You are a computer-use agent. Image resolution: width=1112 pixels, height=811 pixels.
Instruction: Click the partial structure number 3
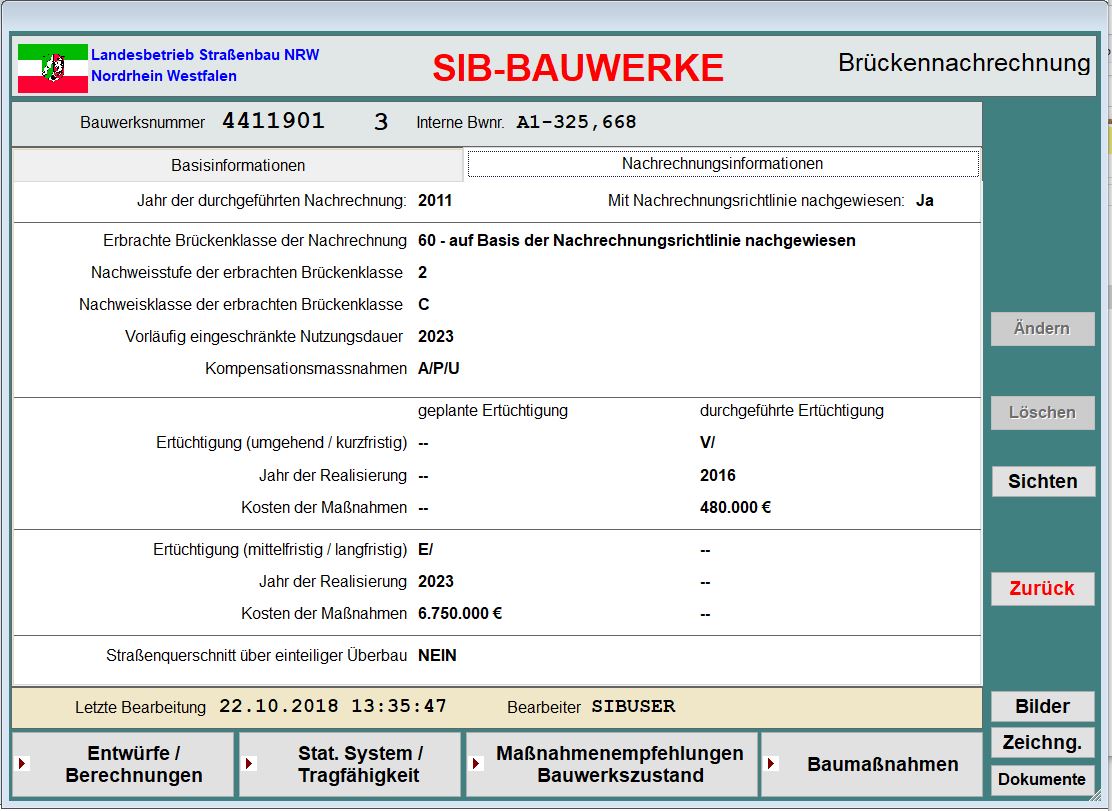tap(381, 122)
